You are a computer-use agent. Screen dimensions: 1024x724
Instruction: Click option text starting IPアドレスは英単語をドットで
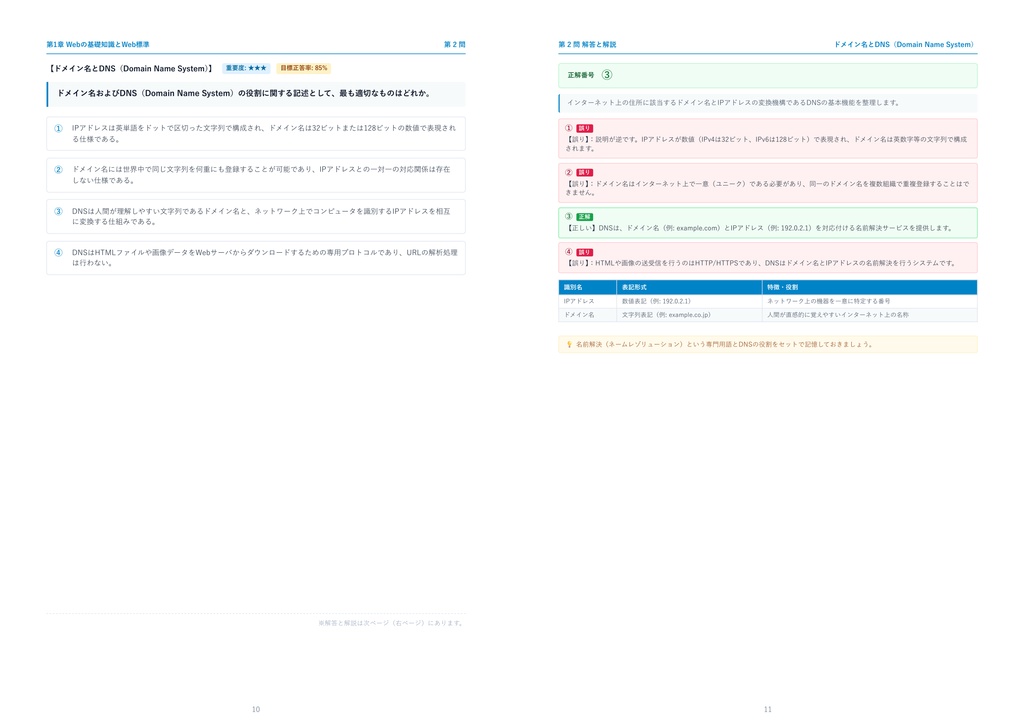[264, 133]
